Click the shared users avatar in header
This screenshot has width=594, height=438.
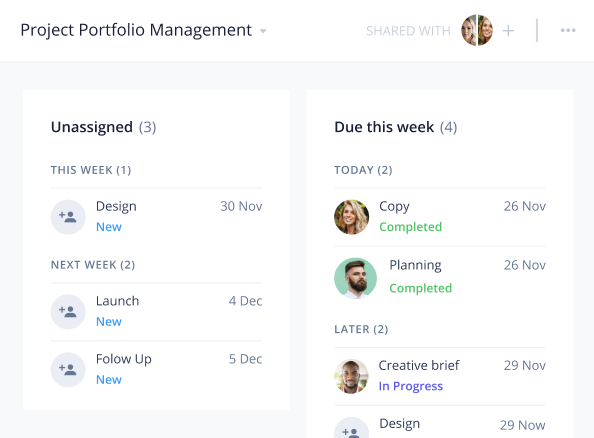pyautogui.click(x=477, y=30)
